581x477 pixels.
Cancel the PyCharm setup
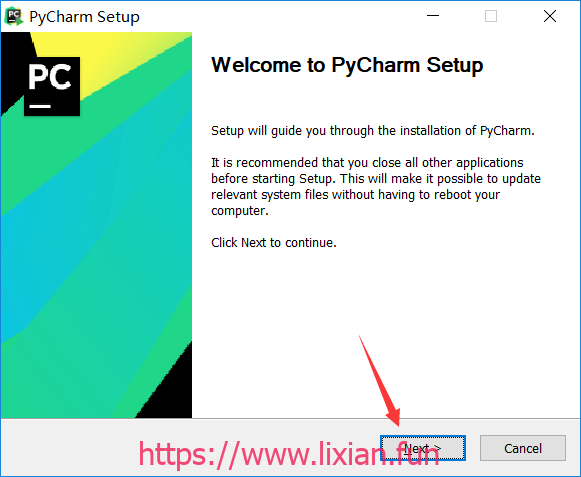tap(523, 448)
